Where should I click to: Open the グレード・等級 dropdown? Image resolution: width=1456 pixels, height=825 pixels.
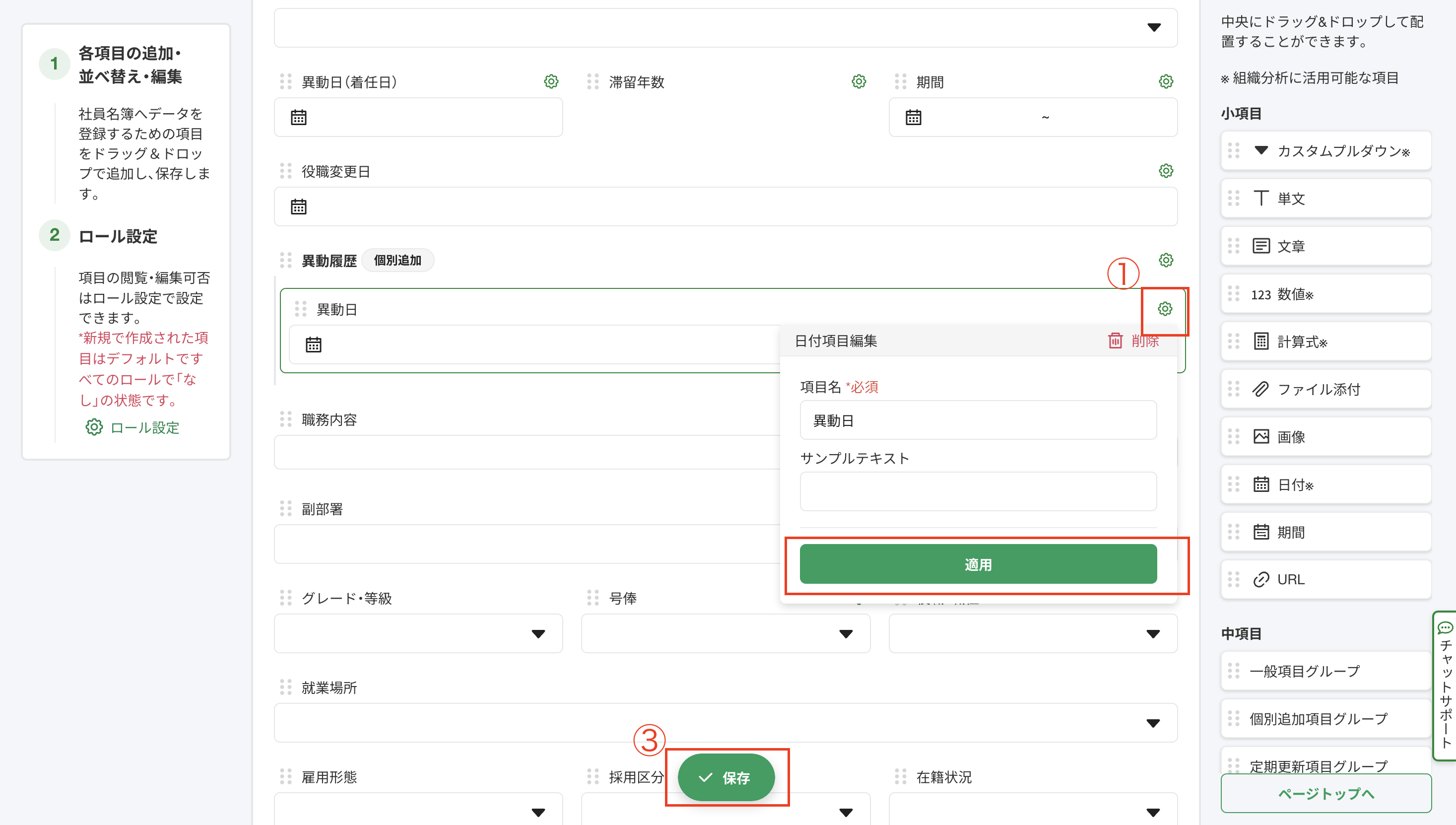538,633
